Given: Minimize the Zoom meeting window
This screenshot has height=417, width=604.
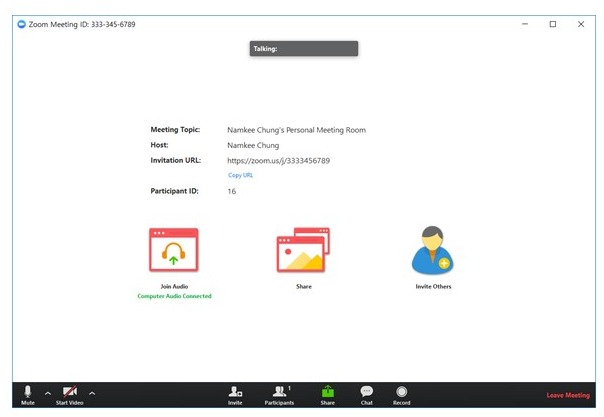Looking at the screenshot, I should (525, 24).
